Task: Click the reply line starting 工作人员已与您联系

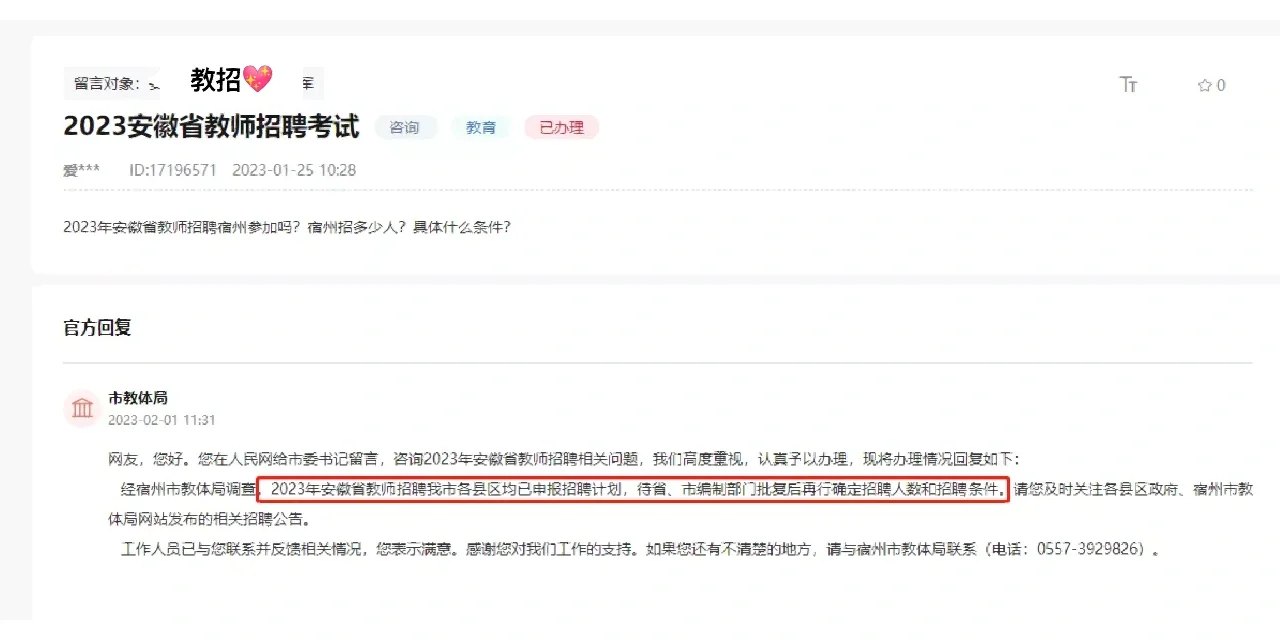Action: pos(640,549)
